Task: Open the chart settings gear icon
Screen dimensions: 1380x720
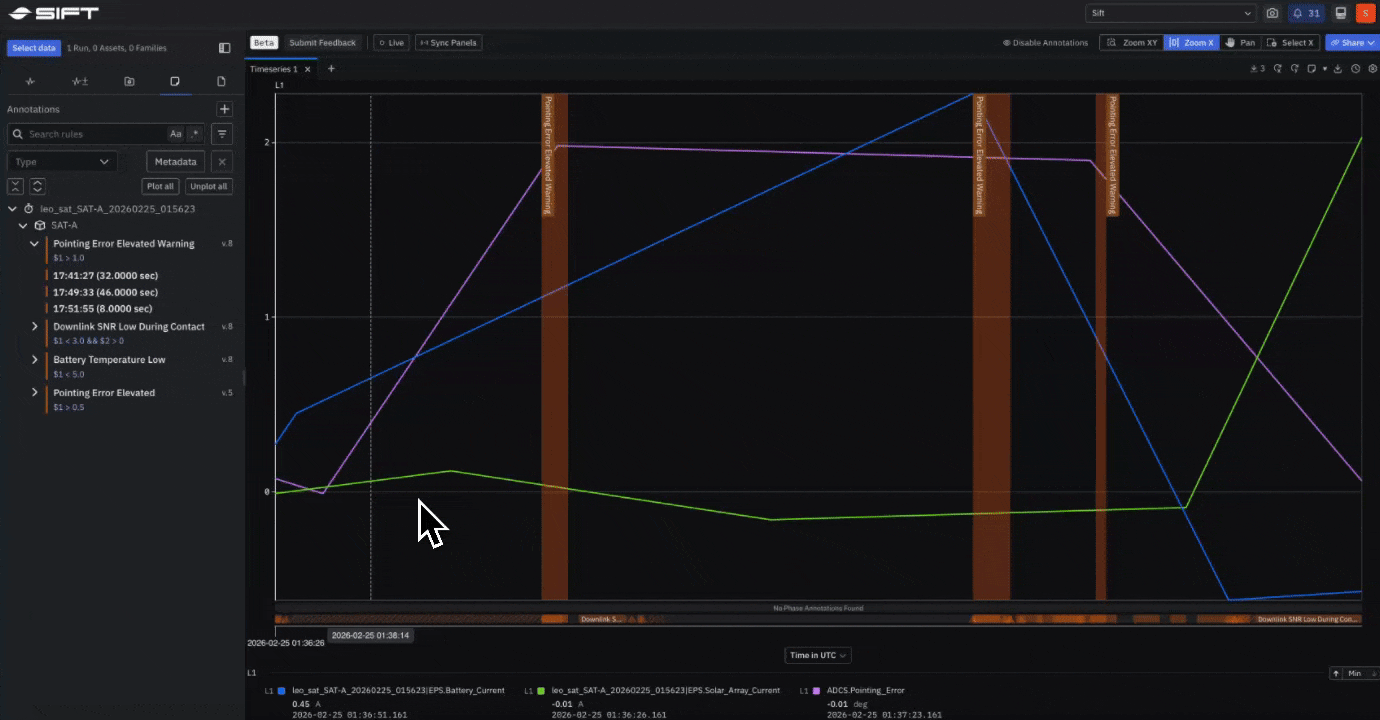Action: 1372,68
